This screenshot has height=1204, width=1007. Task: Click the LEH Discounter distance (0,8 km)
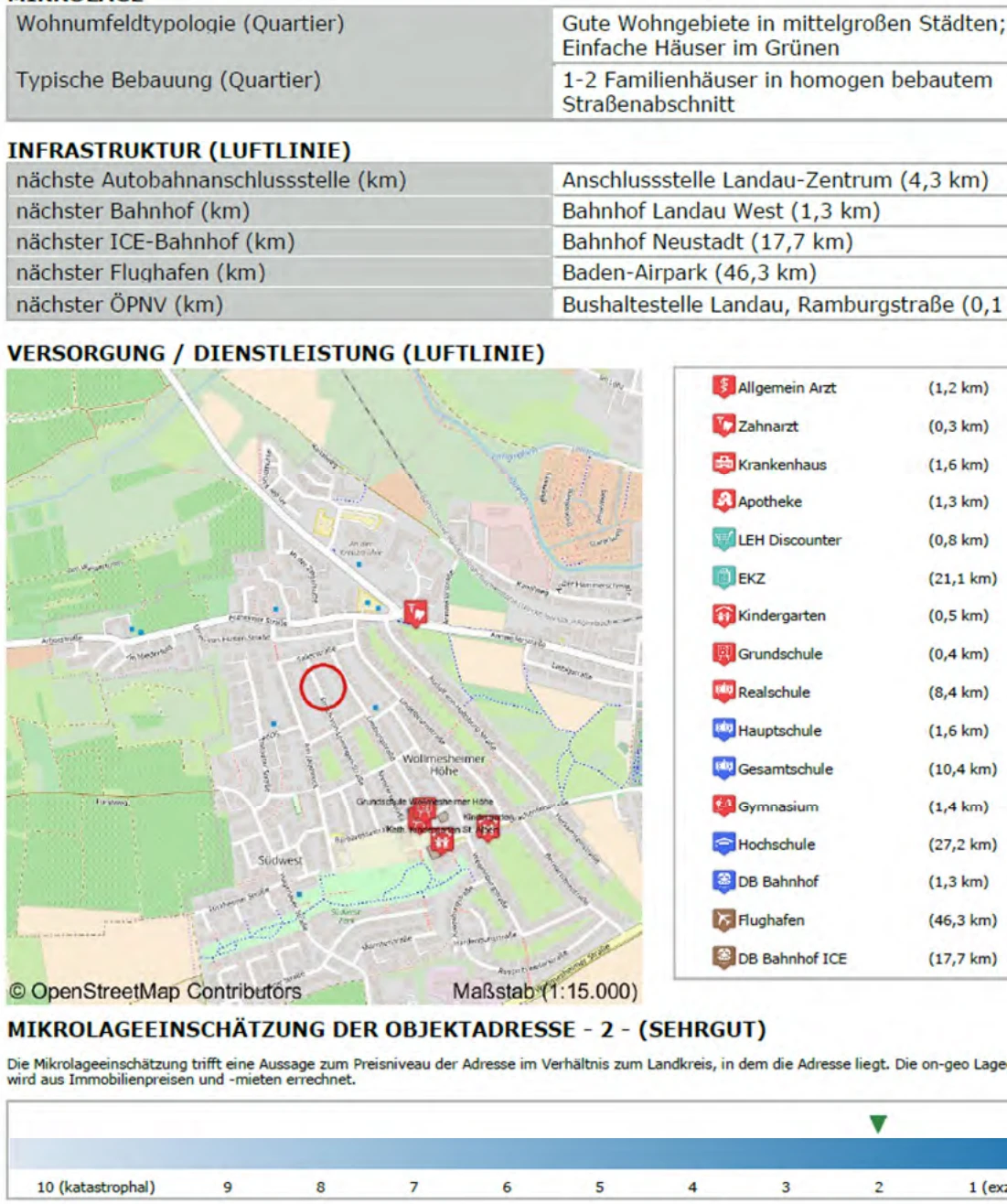[959, 540]
